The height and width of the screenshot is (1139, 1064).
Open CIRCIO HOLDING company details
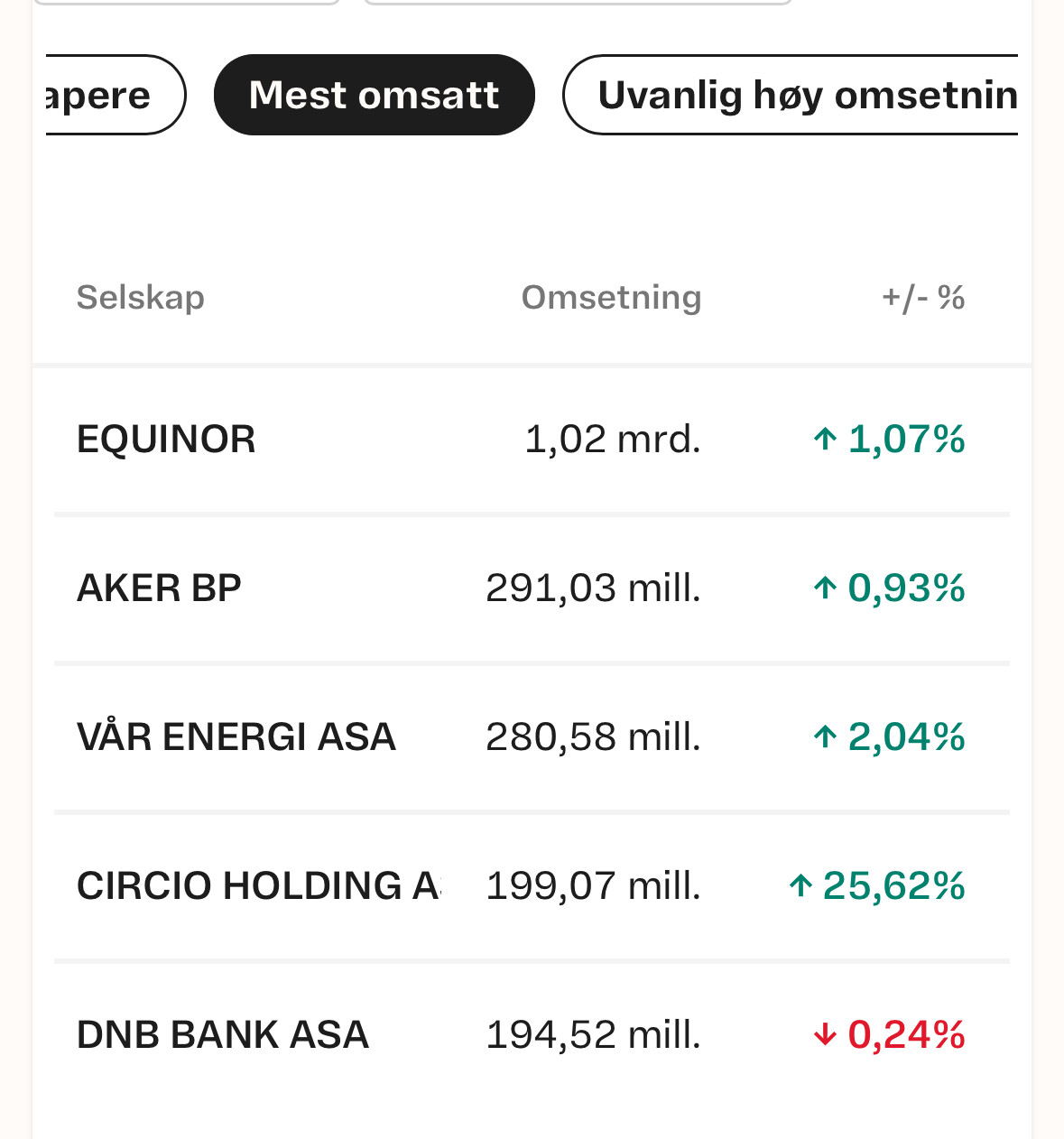258,886
